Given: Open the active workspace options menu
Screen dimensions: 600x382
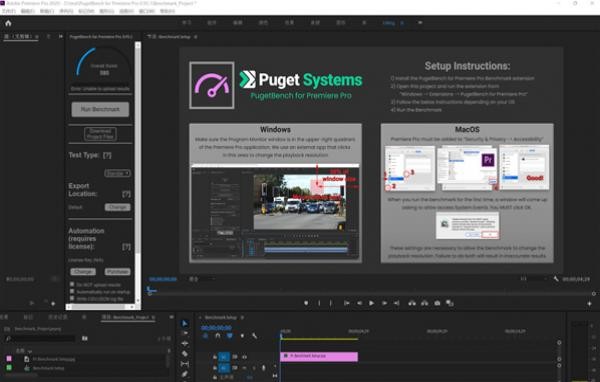Looking at the screenshot, I should 402,23.
